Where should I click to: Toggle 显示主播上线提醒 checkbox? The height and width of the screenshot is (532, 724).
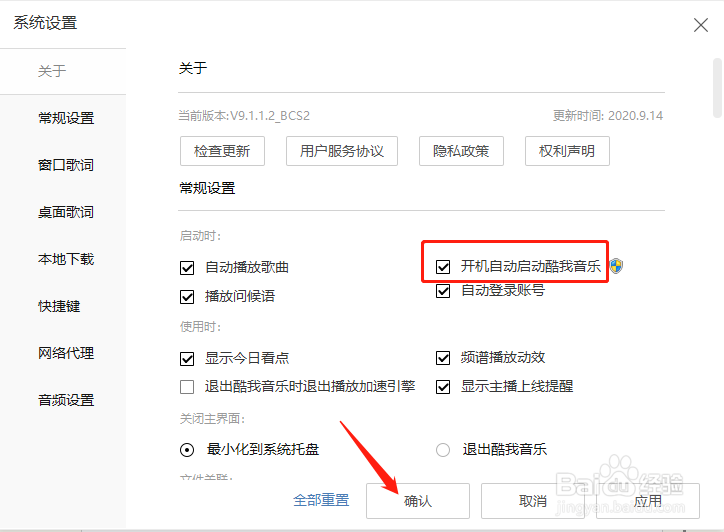(x=443, y=387)
